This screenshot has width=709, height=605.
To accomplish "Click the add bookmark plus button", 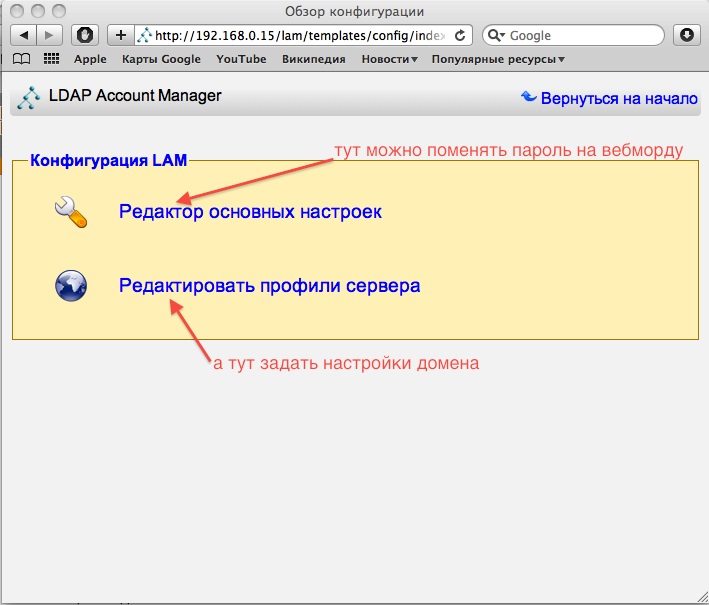I will point(121,35).
